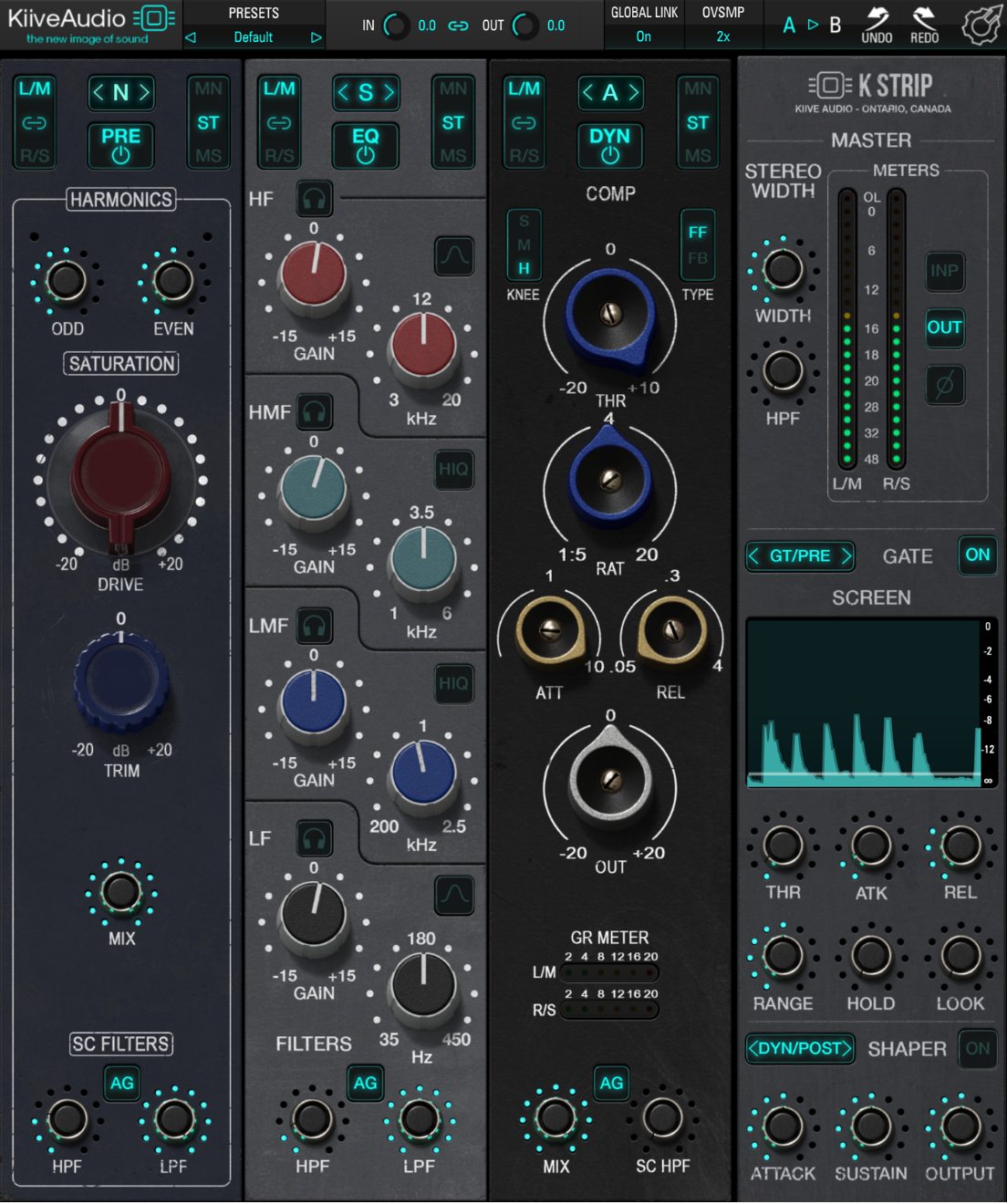Toggle the PRE module power button
Viewport: 1007px width, 1204px height.
(x=120, y=145)
